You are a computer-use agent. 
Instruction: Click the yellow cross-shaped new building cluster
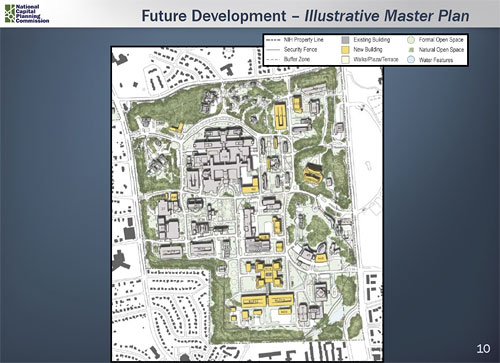point(268,274)
